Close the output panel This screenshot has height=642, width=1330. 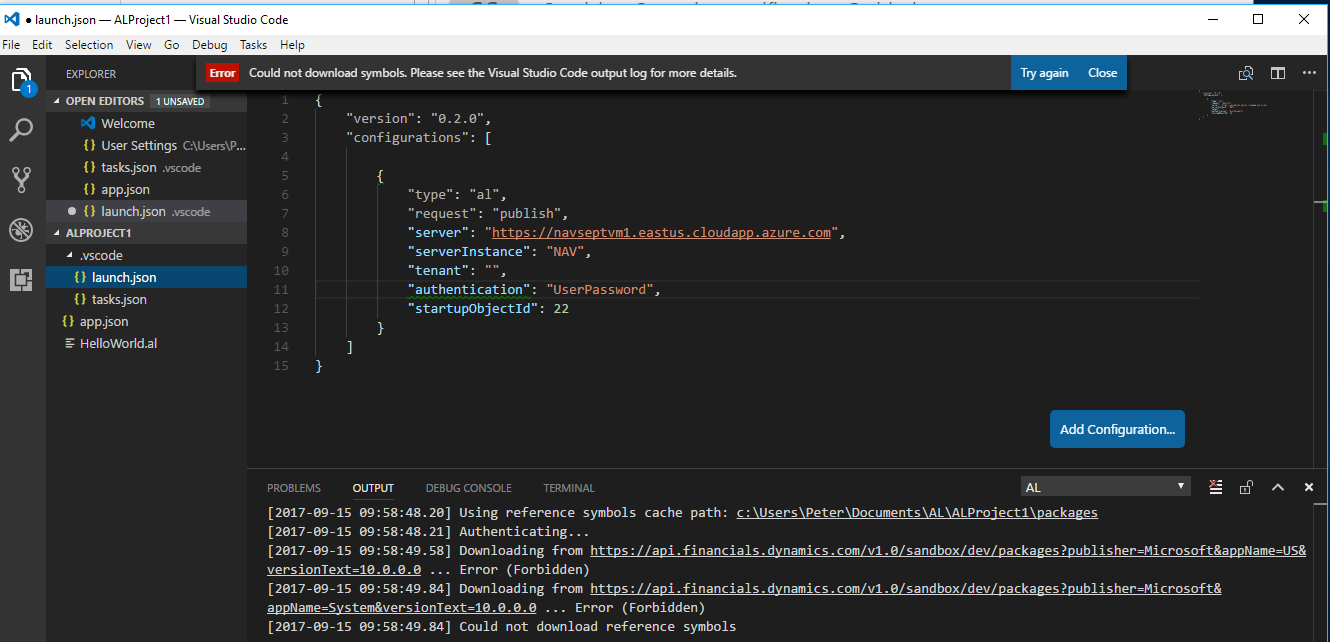(1308, 487)
